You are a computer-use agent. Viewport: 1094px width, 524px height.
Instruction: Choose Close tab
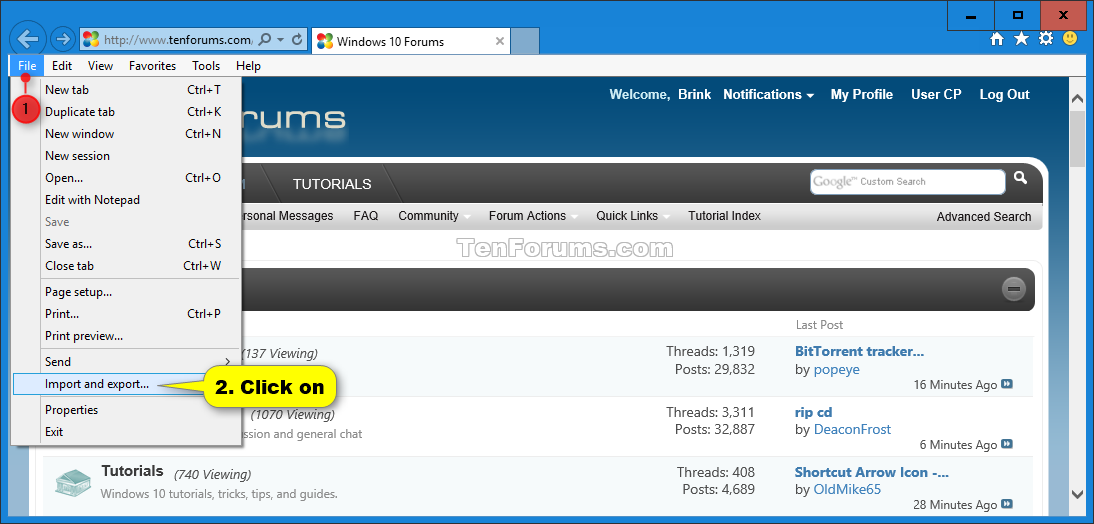(x=126, y=266)
